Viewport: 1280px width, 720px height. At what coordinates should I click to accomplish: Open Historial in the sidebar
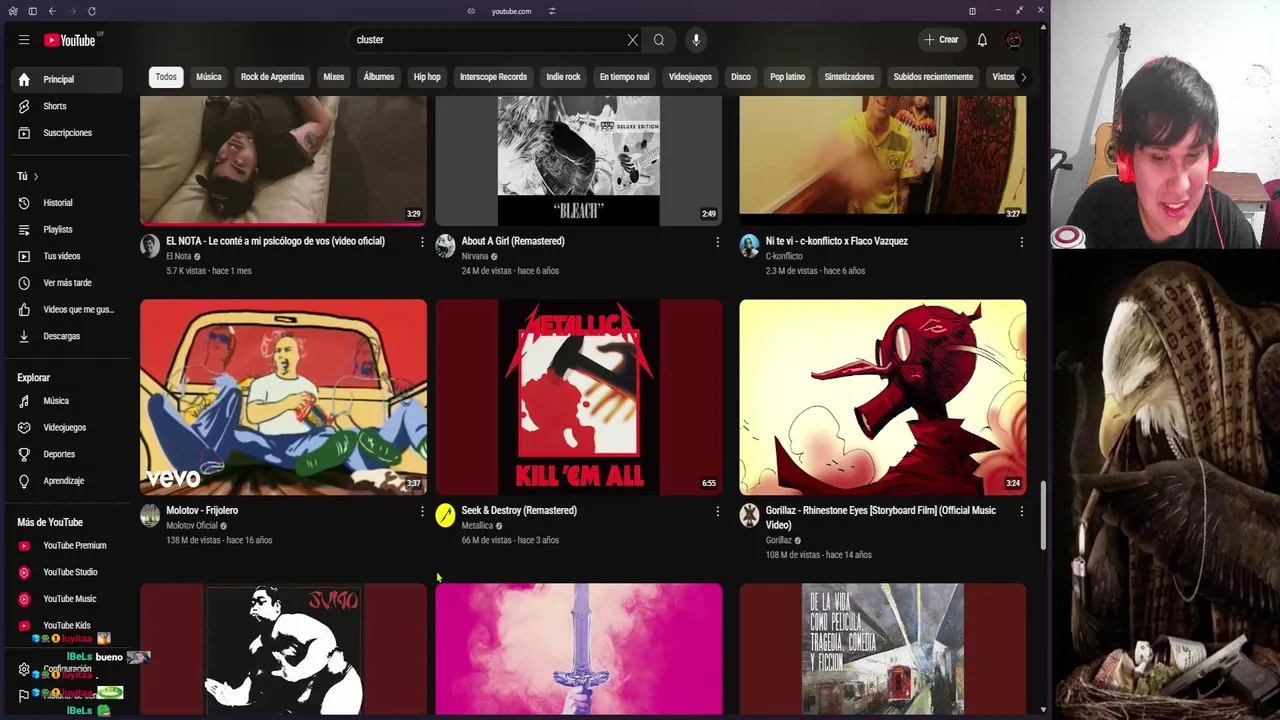coord(66,203)
